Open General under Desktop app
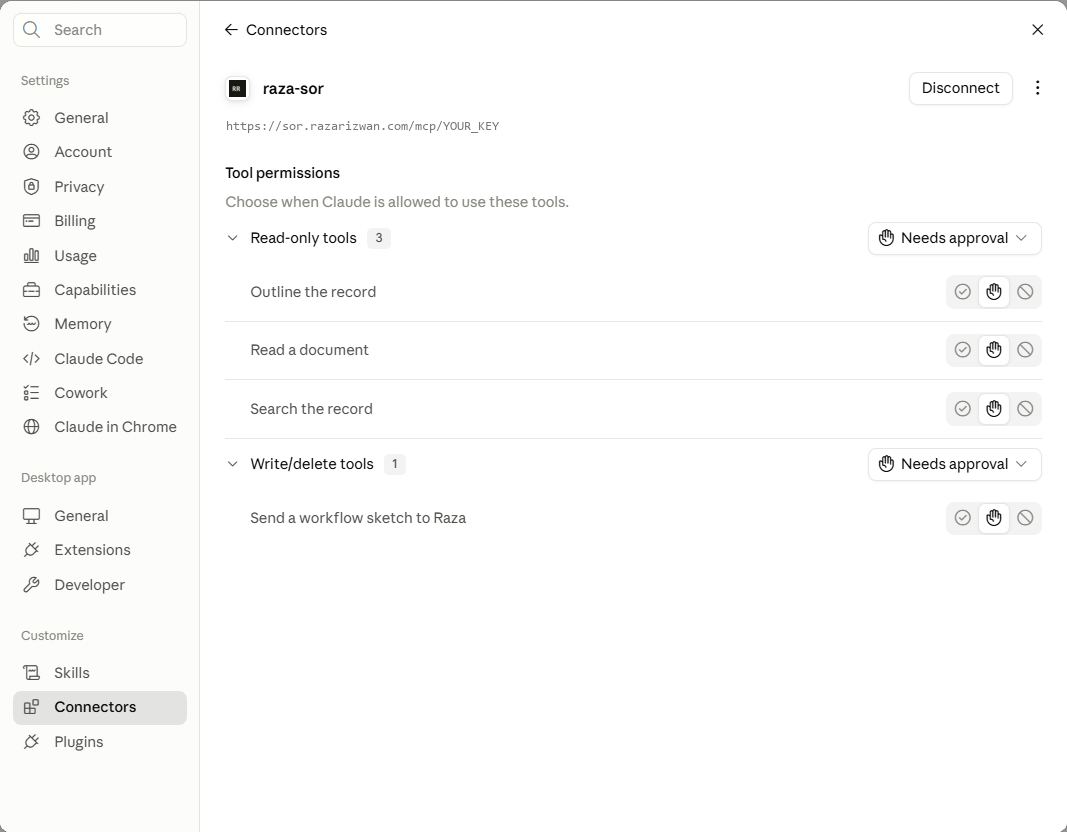1067x832 pixels. (100, 516)
